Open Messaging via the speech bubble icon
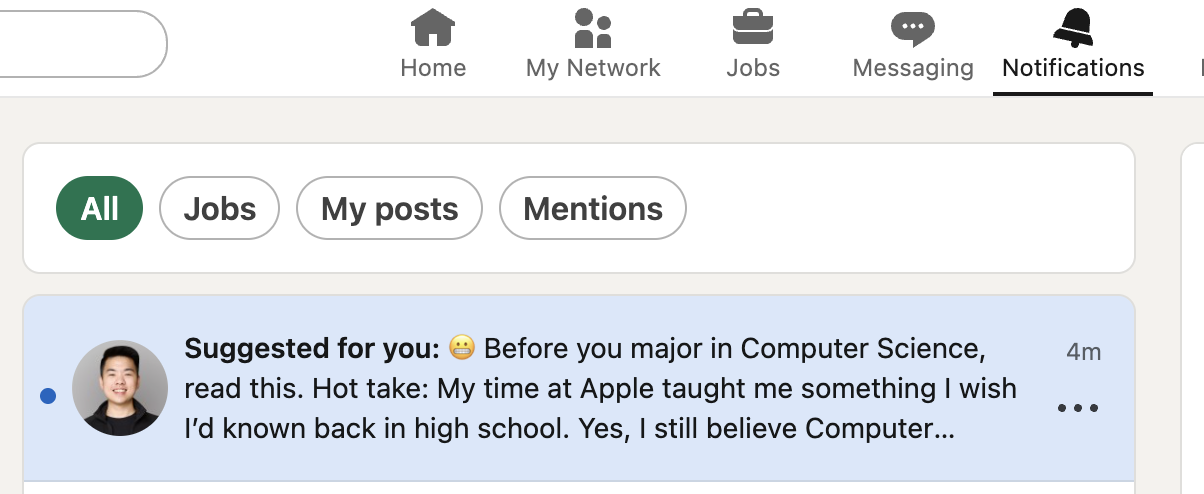1204x494 pixels. coord(912,28)
